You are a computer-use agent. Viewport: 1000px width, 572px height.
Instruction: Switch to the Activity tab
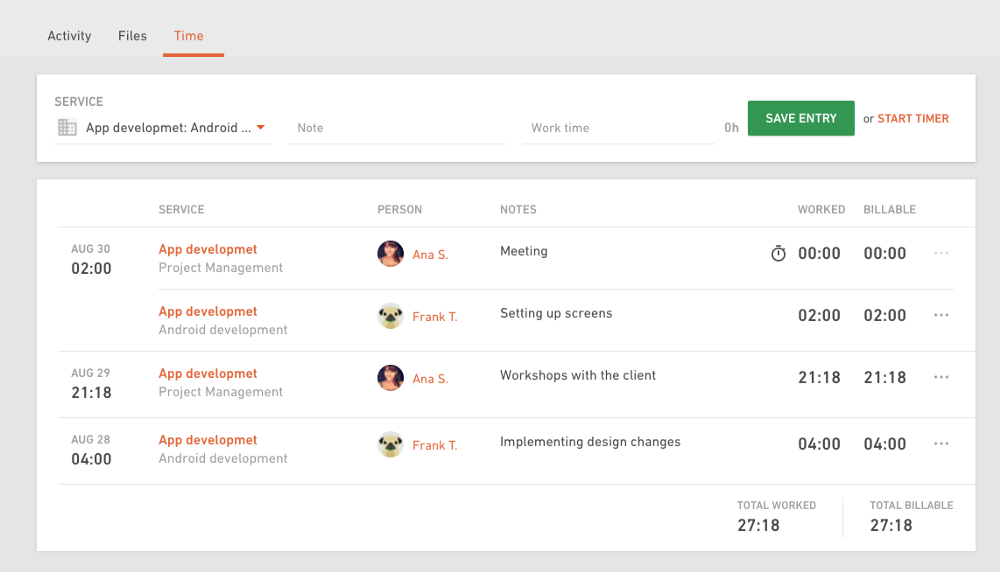69,36
